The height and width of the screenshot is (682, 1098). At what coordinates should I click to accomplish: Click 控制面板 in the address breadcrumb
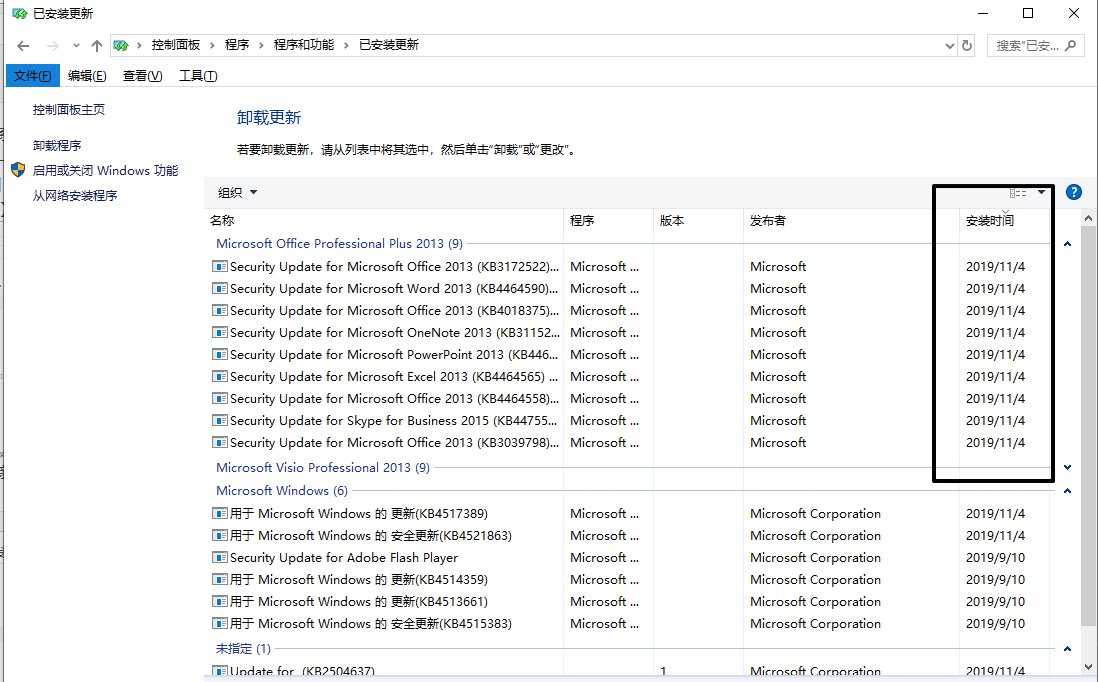point(176,46)
